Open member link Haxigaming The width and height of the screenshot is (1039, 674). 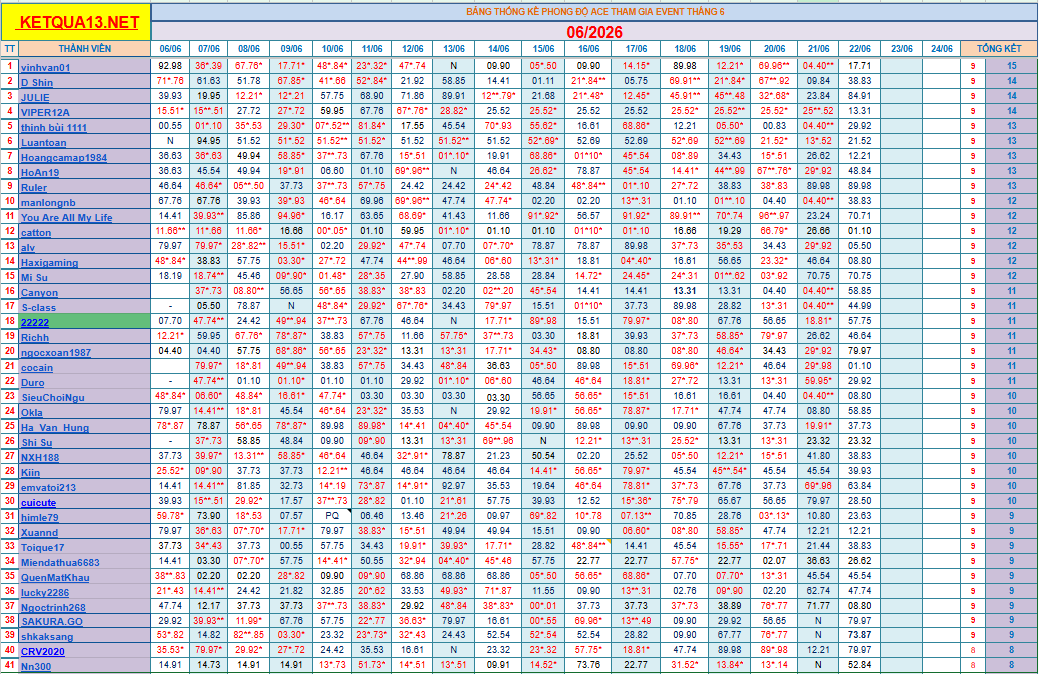pos(49,262)
